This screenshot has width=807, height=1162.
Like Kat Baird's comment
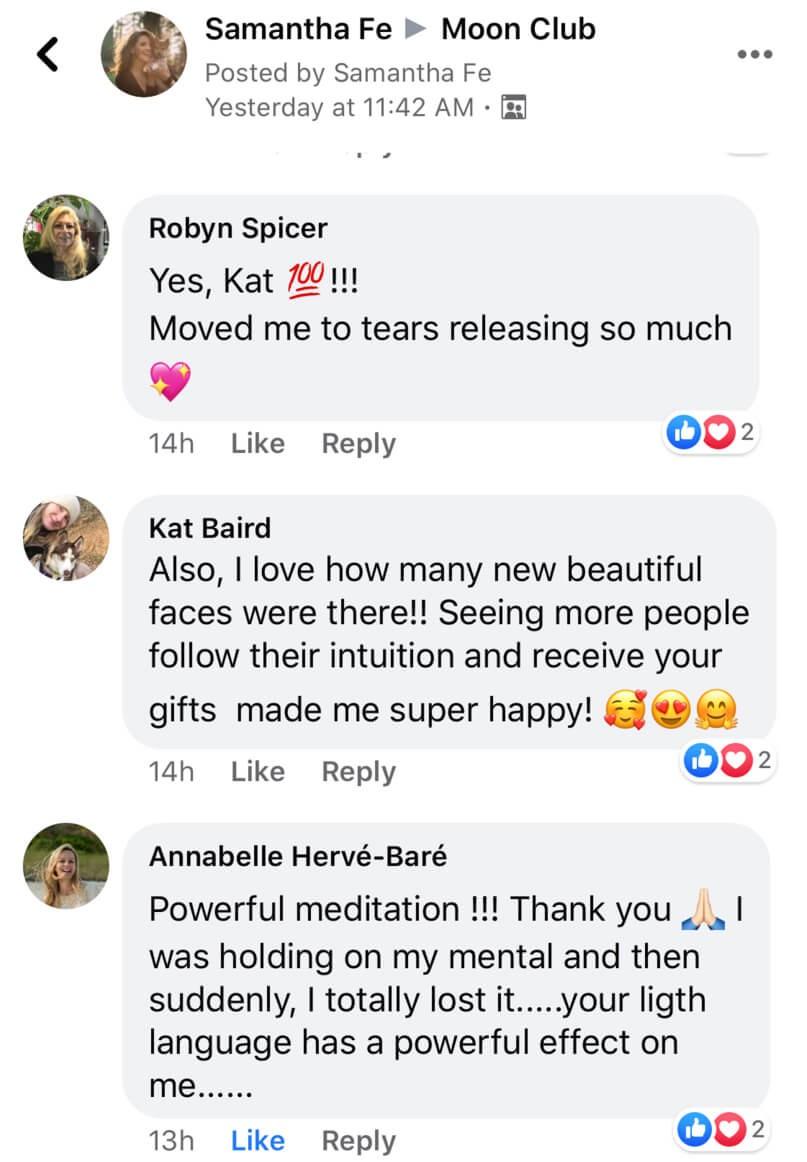[257, 771]
